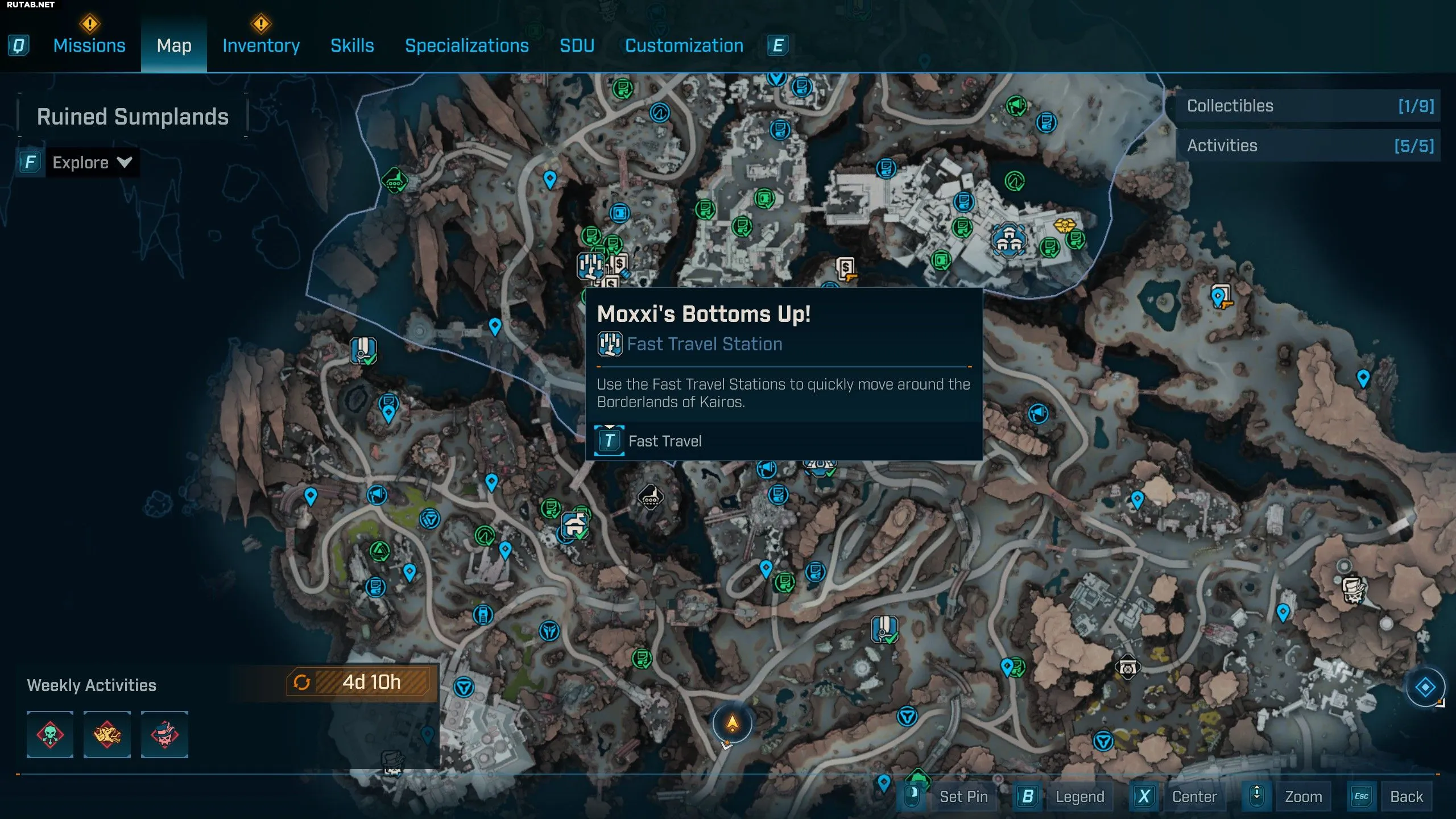Image resolution: width=1456 pixels, height=819 pixels.
Task: Select the fast travel station with checkmark at bottom center
Action: tap(884, 630)
